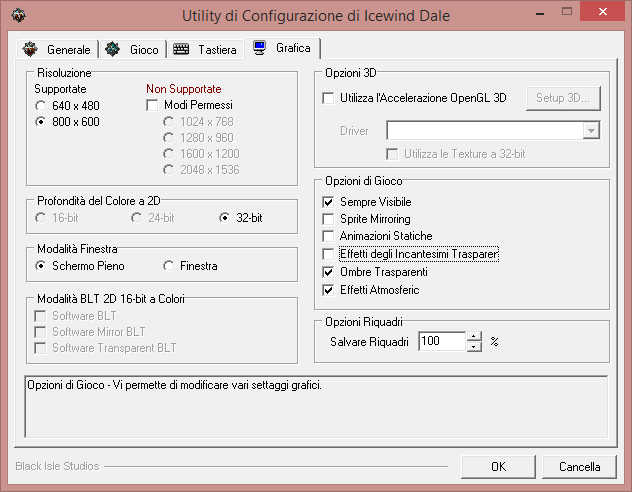Image resolution: width=632 pixels, height=492 pixels.
Task: Click the Setup 3D button
Action: (563, 98)
